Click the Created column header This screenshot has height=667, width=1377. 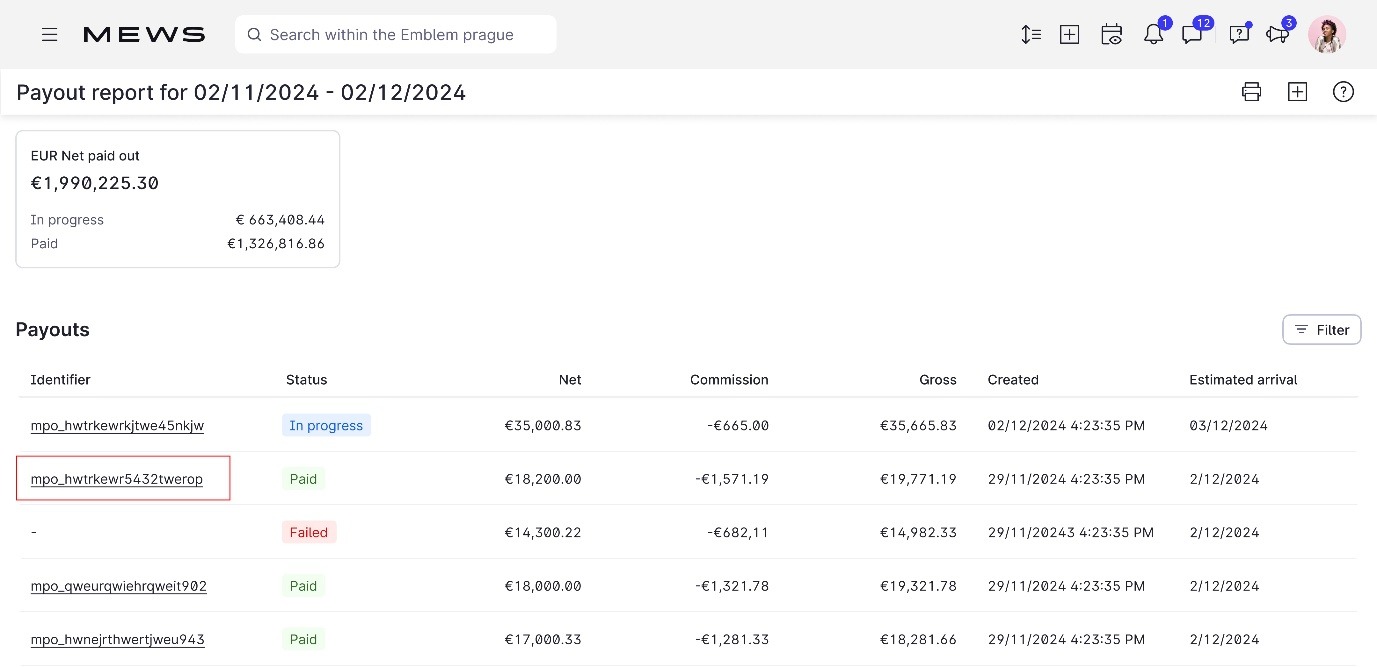pyautogui.click(x=1013, y=380)
